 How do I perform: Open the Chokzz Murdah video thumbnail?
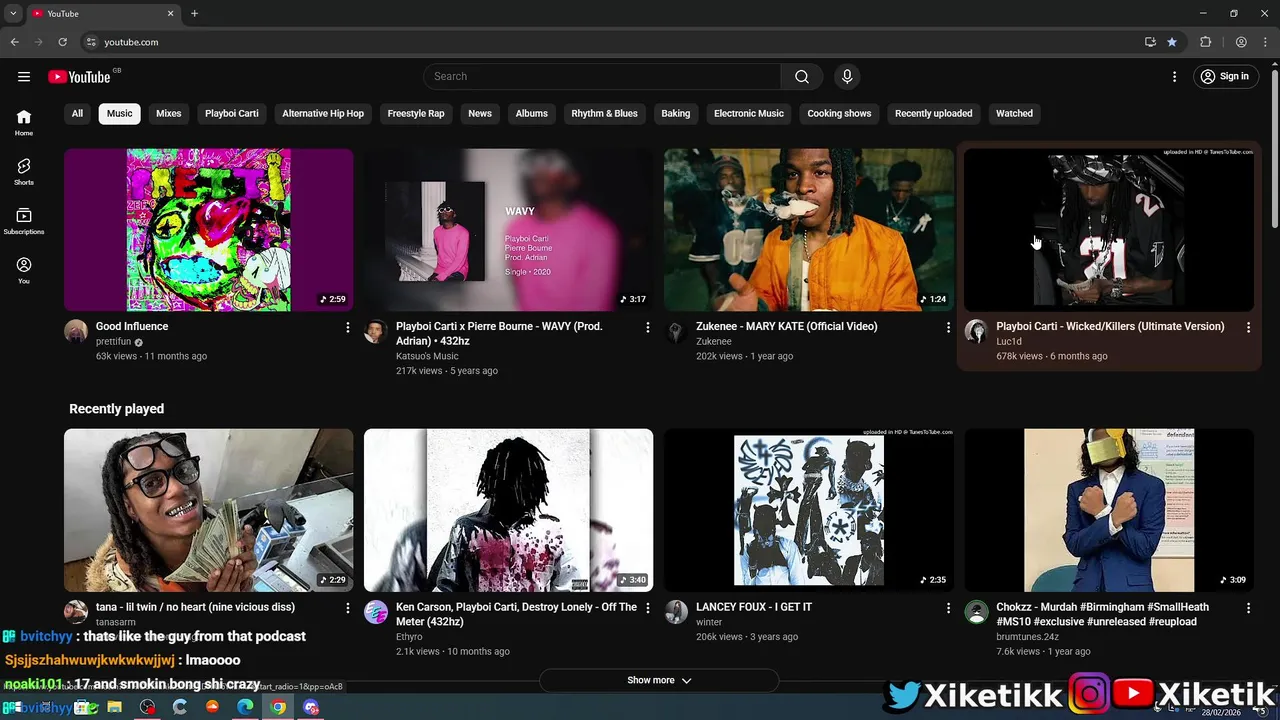(1109, 510)
